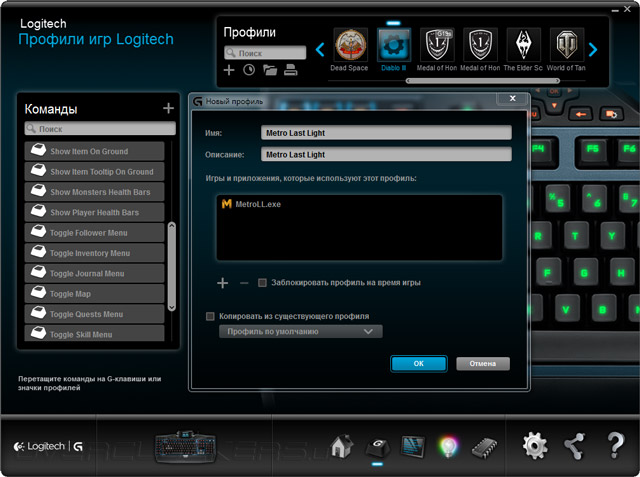Click commands list scroll up arrow
This screenshot has width=640, height=477.
[172, 225]
